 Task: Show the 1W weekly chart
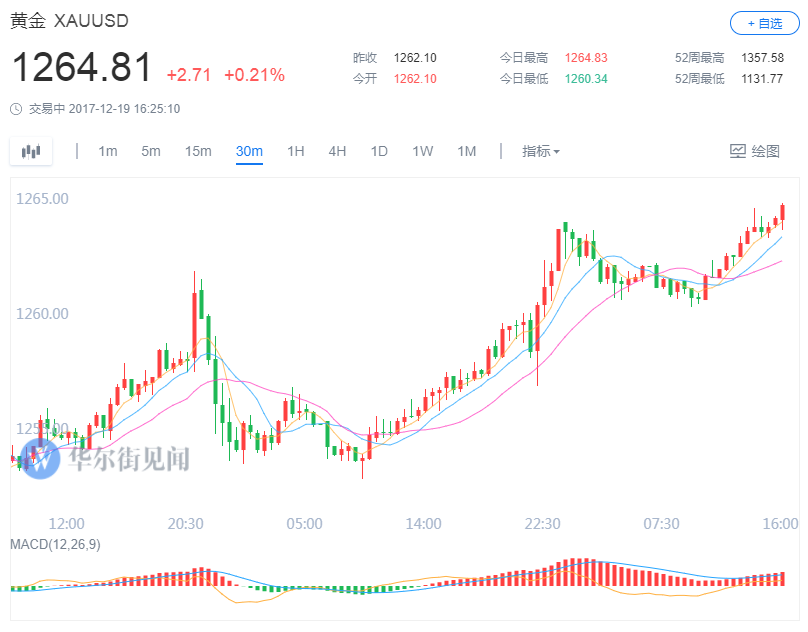point(423,151)
